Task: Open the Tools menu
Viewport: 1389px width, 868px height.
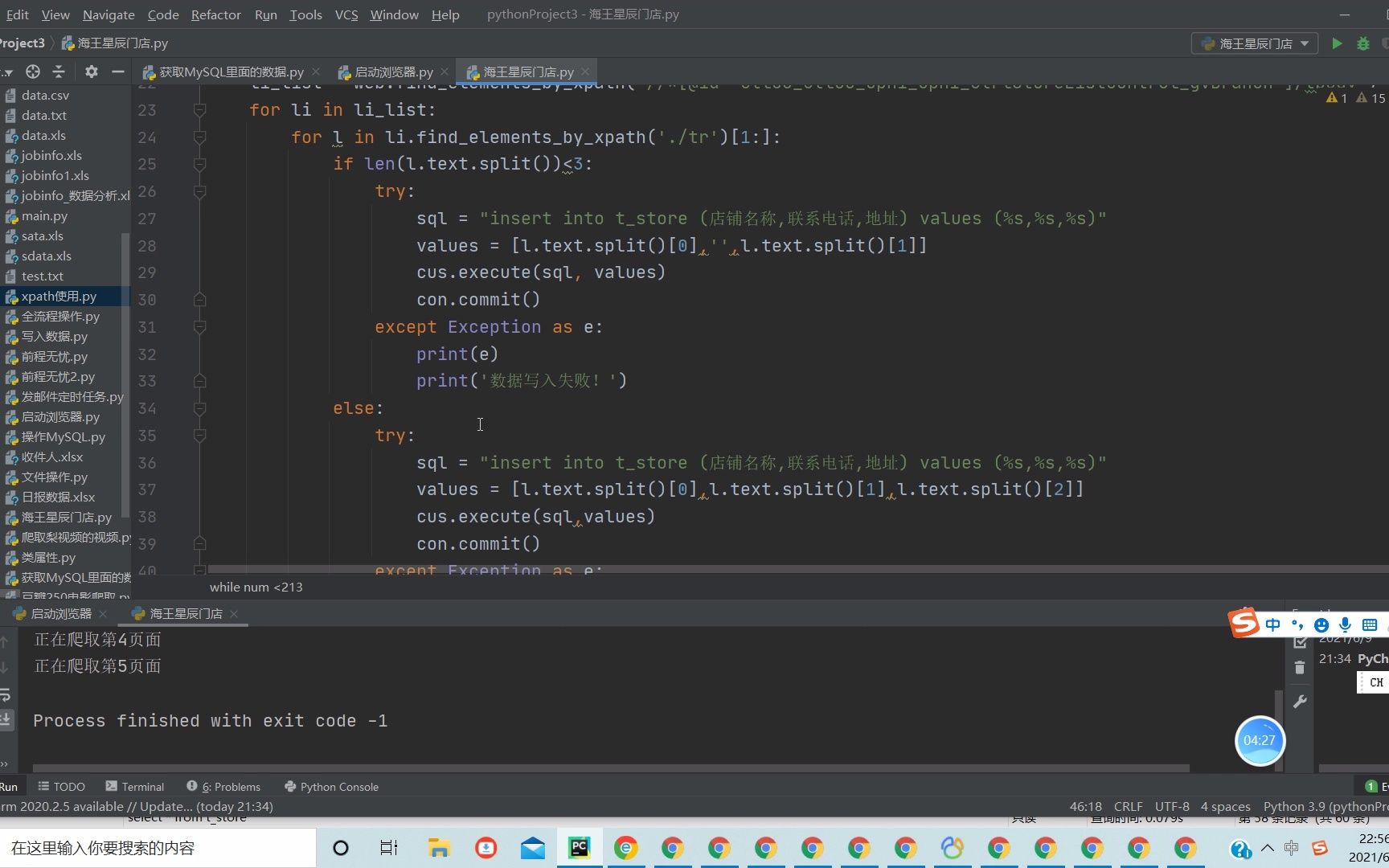Action: (x=305, y=14)
